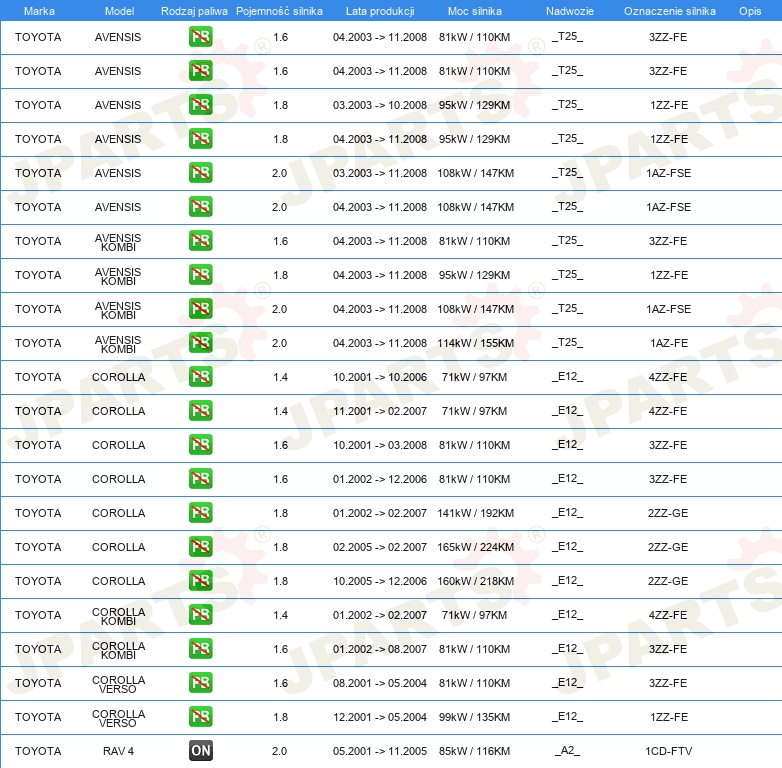Click petrol icon in Avensis 1.8 04.2003 row
Image resolution: width=782 pixels, height=768 pixels.
200,139
